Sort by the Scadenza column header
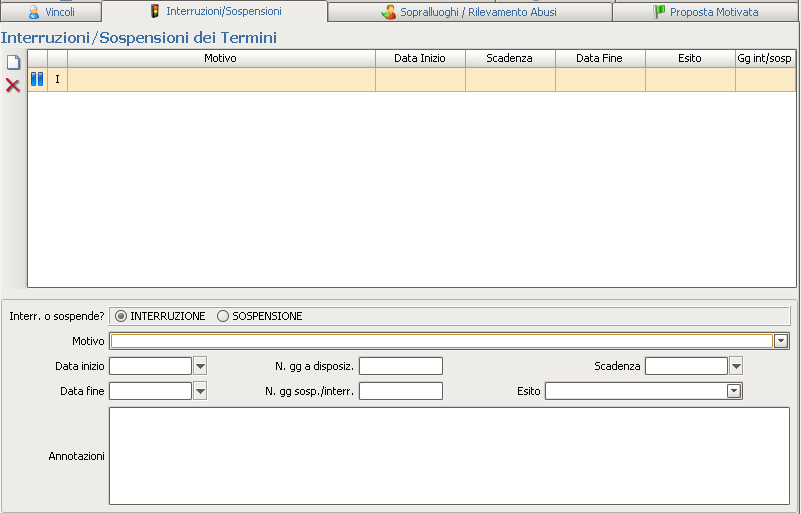 pyautogui.click(x=510, y=58)
